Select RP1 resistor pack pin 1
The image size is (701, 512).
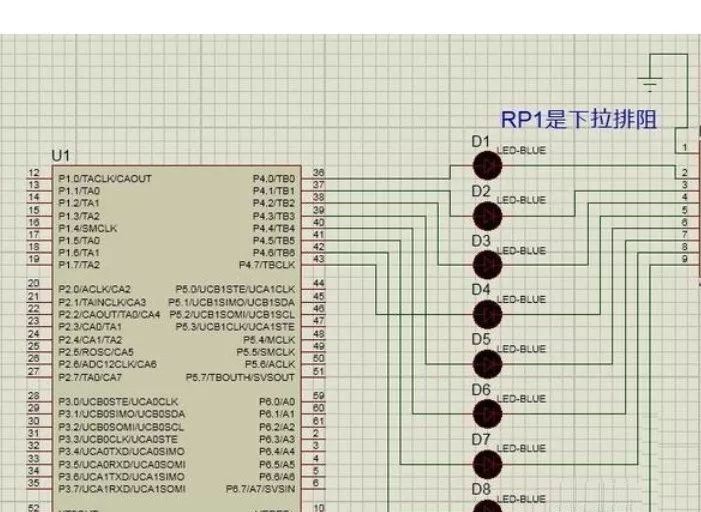point(685,147)
